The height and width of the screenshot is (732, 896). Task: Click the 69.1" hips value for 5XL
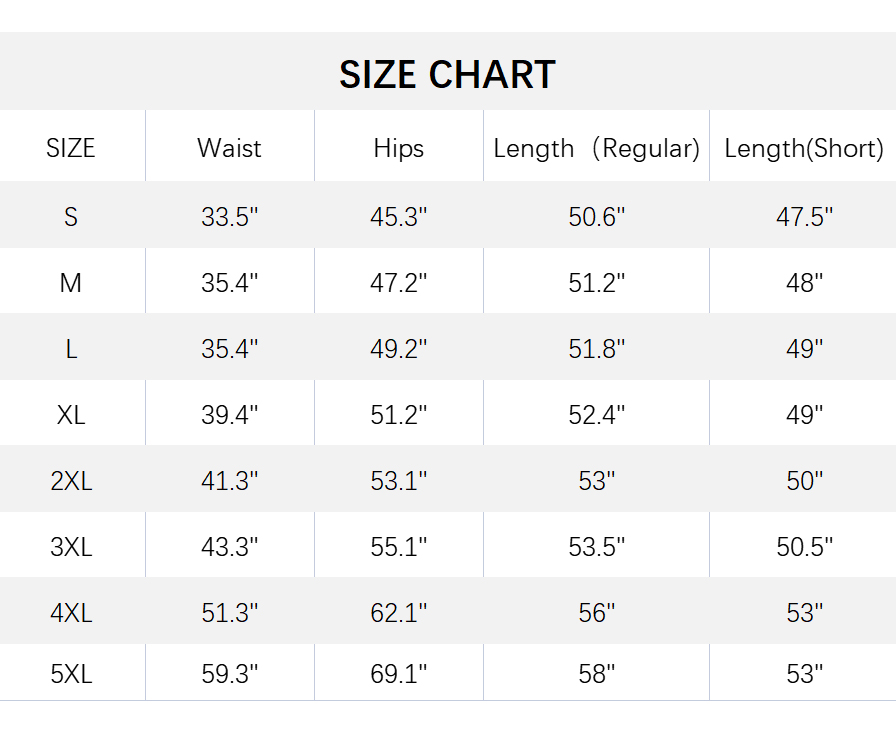398,674
